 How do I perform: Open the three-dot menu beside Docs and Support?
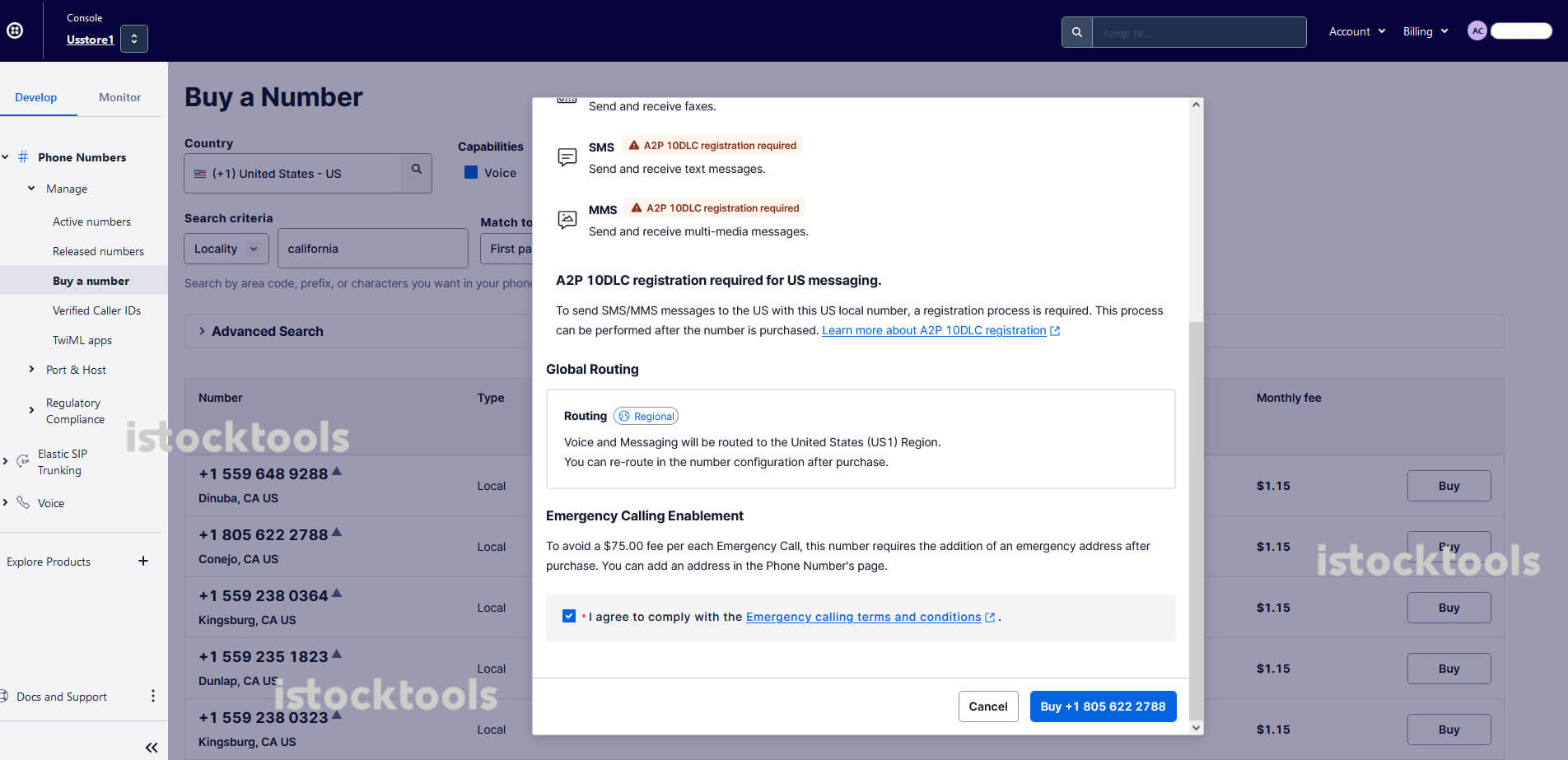click(x=153, y=696)
